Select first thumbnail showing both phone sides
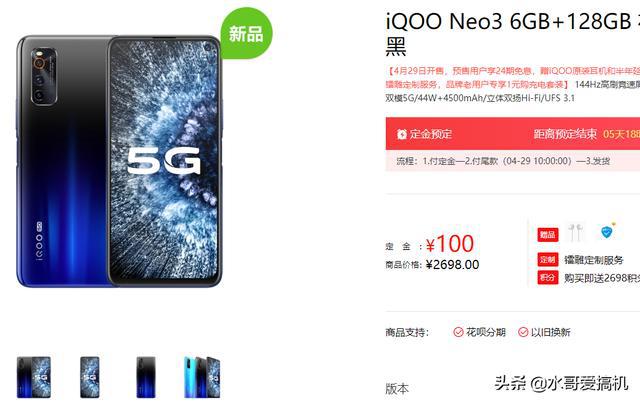This screenshot has height=403, width=640. (x=34, y=377)
